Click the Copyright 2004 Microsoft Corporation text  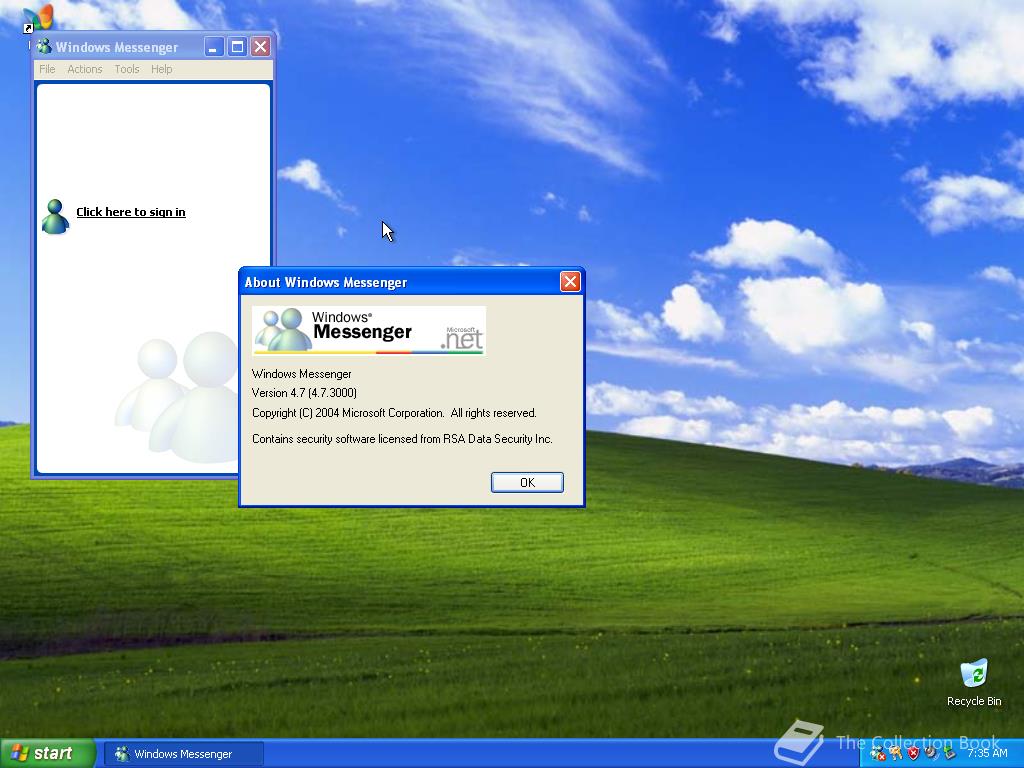pyautogui.click(x=394, y=413)
